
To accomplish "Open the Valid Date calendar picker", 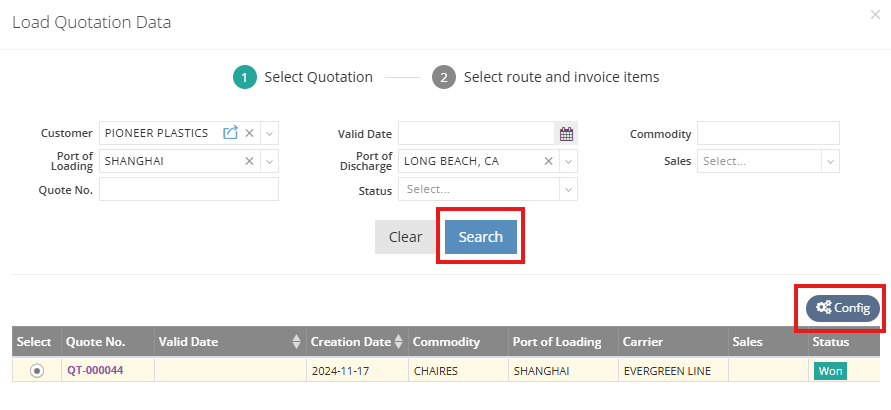I will 566,133.
